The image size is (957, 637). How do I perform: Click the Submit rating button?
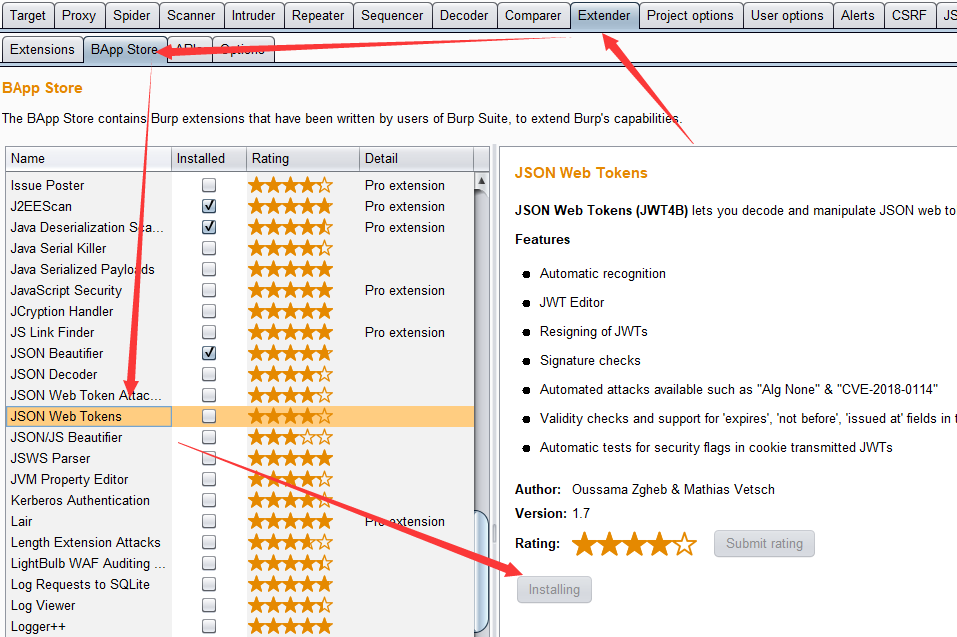coord(764,544)
